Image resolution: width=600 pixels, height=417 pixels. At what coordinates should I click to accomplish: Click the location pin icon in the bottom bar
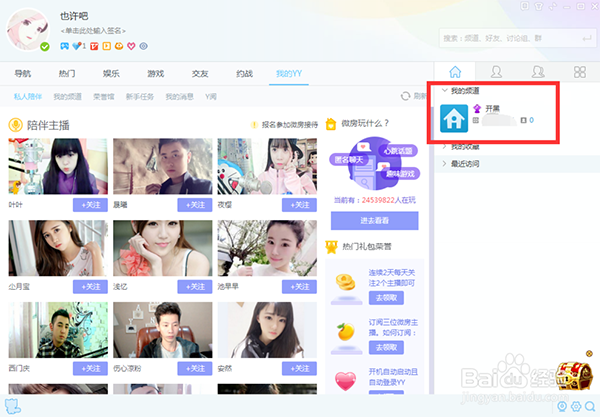(562, 406)
